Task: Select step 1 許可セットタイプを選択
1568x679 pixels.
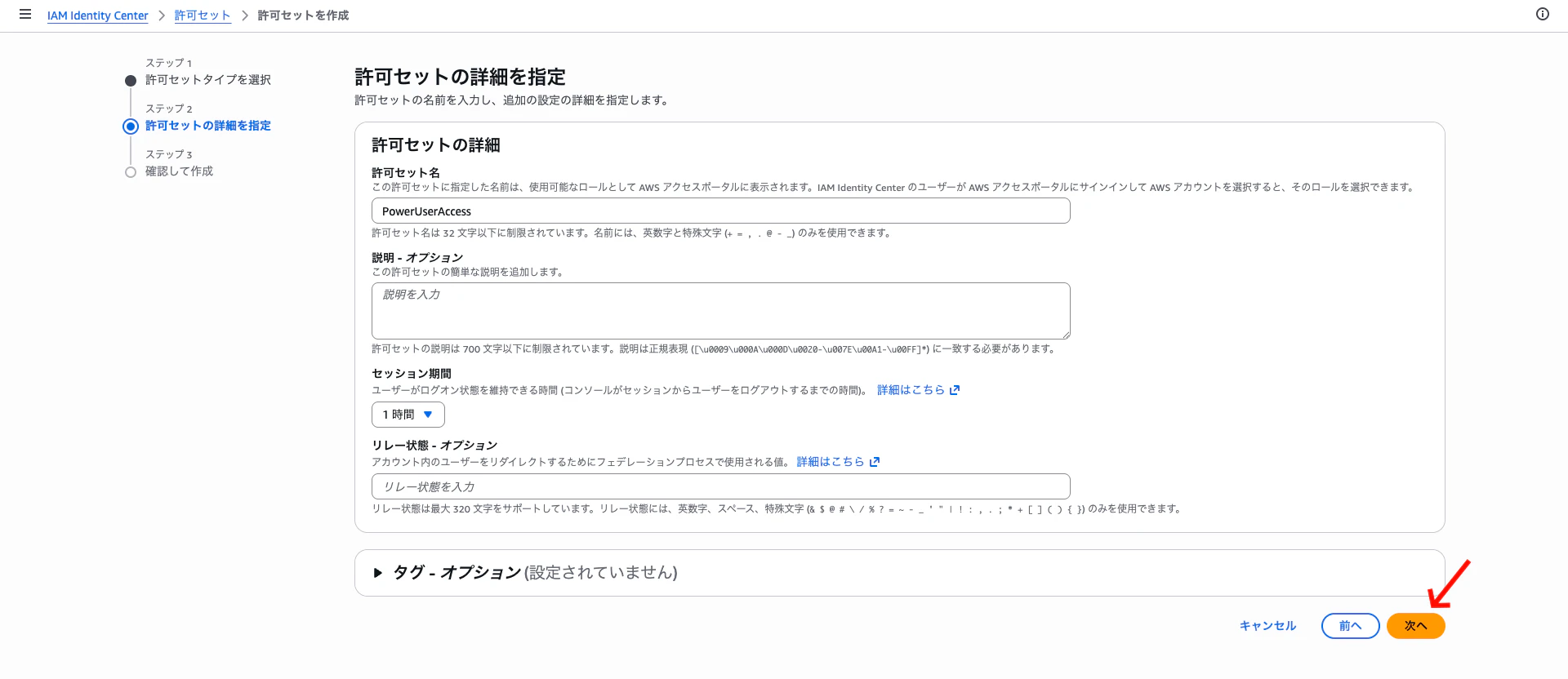Action: (x=208, y=80)
